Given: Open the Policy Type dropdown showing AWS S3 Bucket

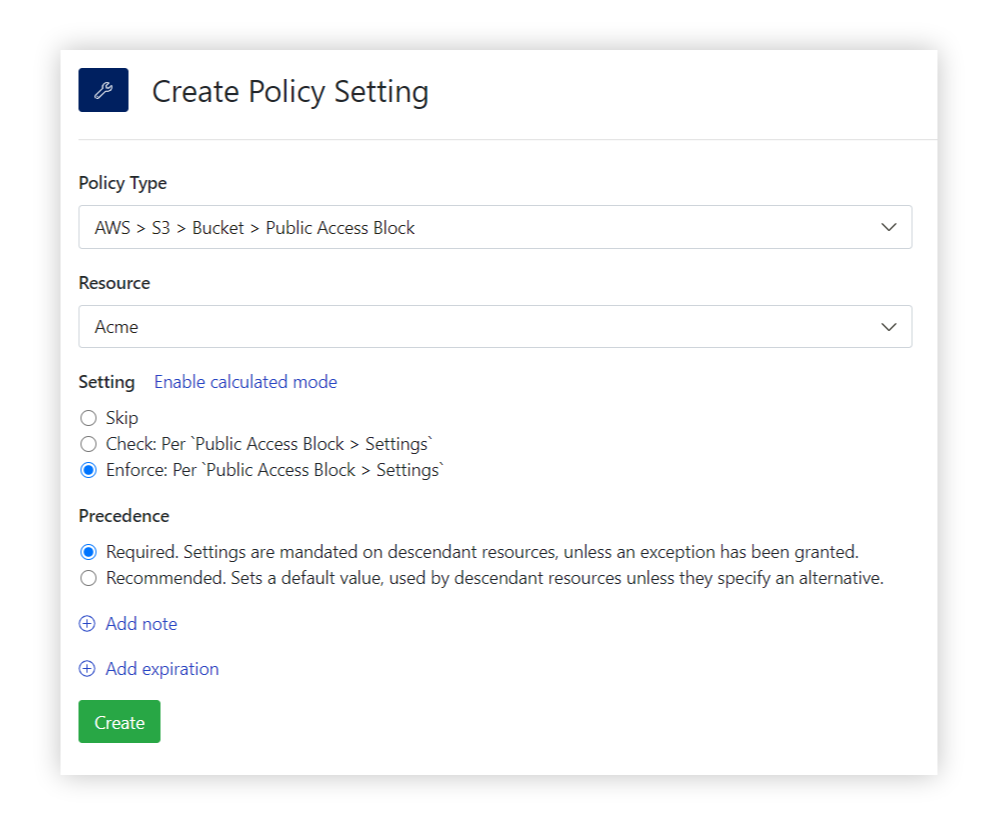Looking at the screenshot, I should [x=495, y=227].
